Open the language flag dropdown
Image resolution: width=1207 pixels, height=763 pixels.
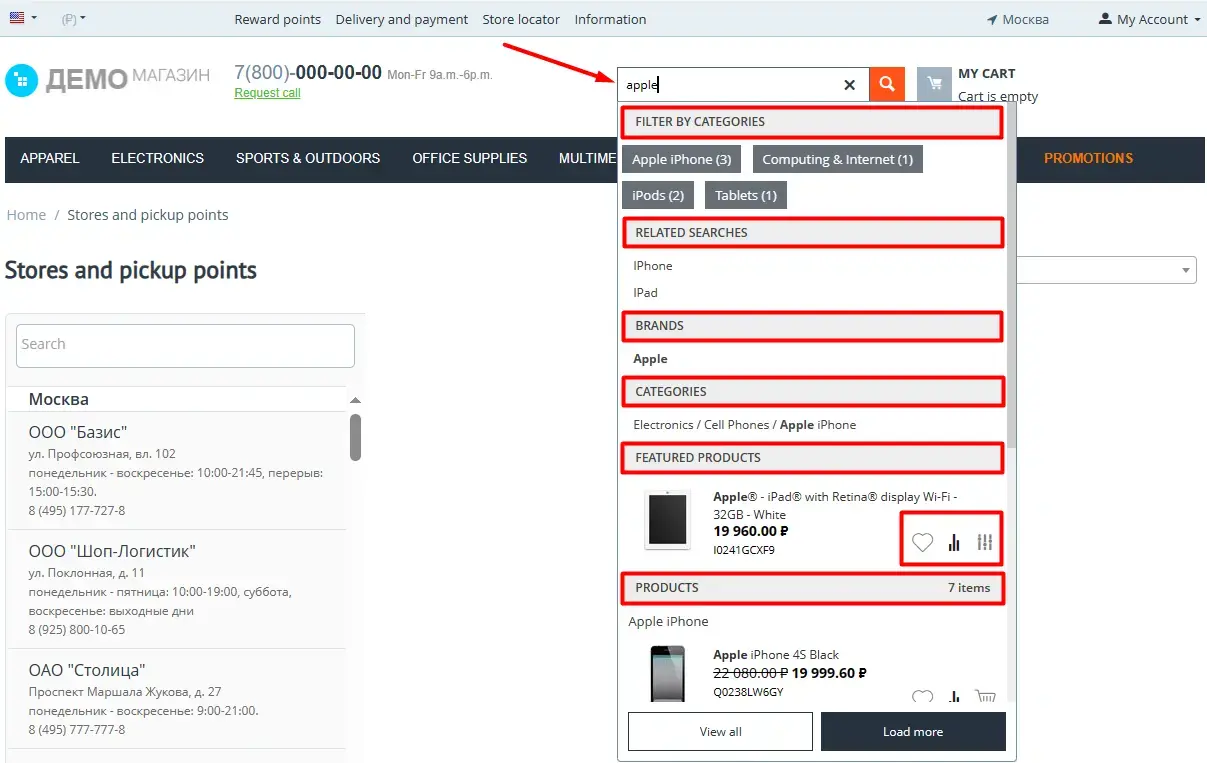click(x=23, y=18)
